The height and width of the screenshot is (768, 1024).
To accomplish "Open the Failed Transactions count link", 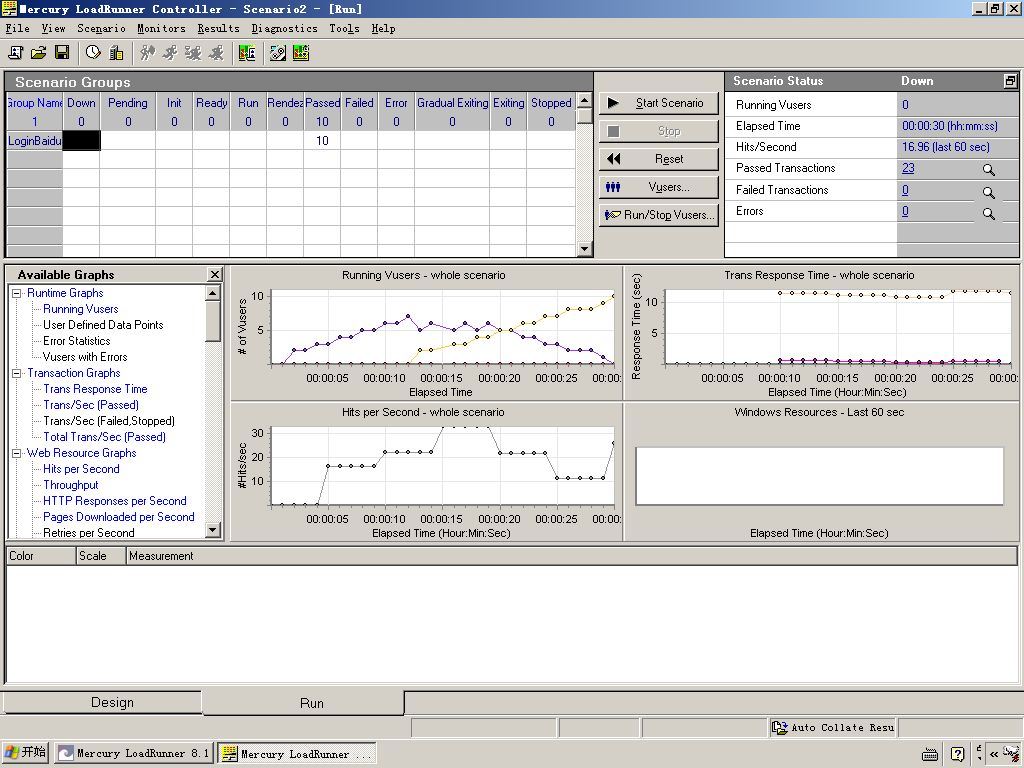I will tap(905, 190).
